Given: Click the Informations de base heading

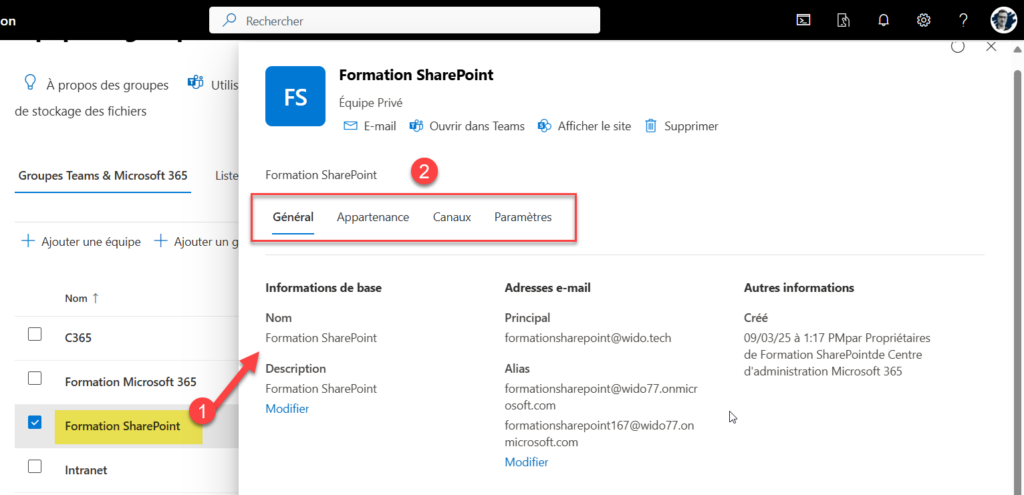Looking at the screenshot, I should click(x=323, y=287).
